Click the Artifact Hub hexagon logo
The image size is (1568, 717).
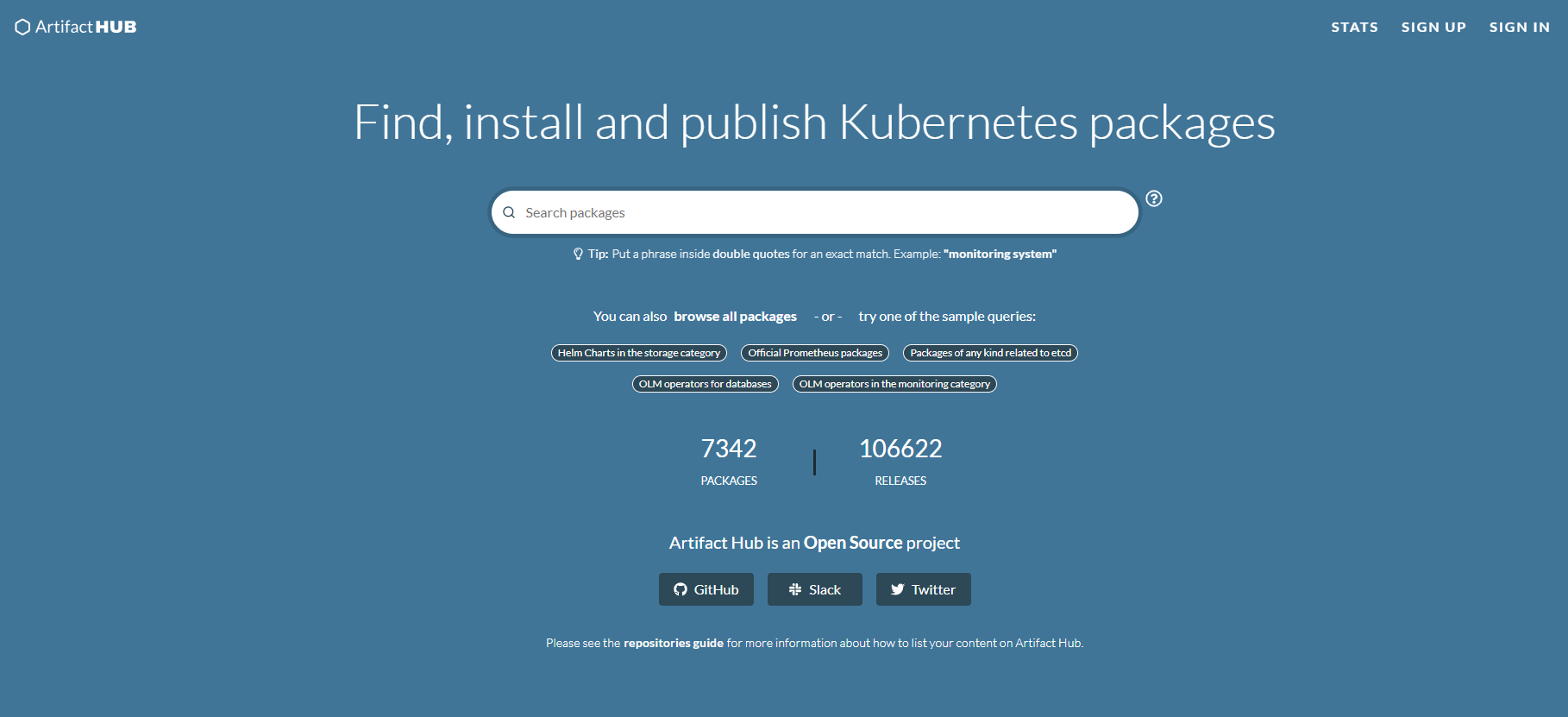click(x=23, y=28)
